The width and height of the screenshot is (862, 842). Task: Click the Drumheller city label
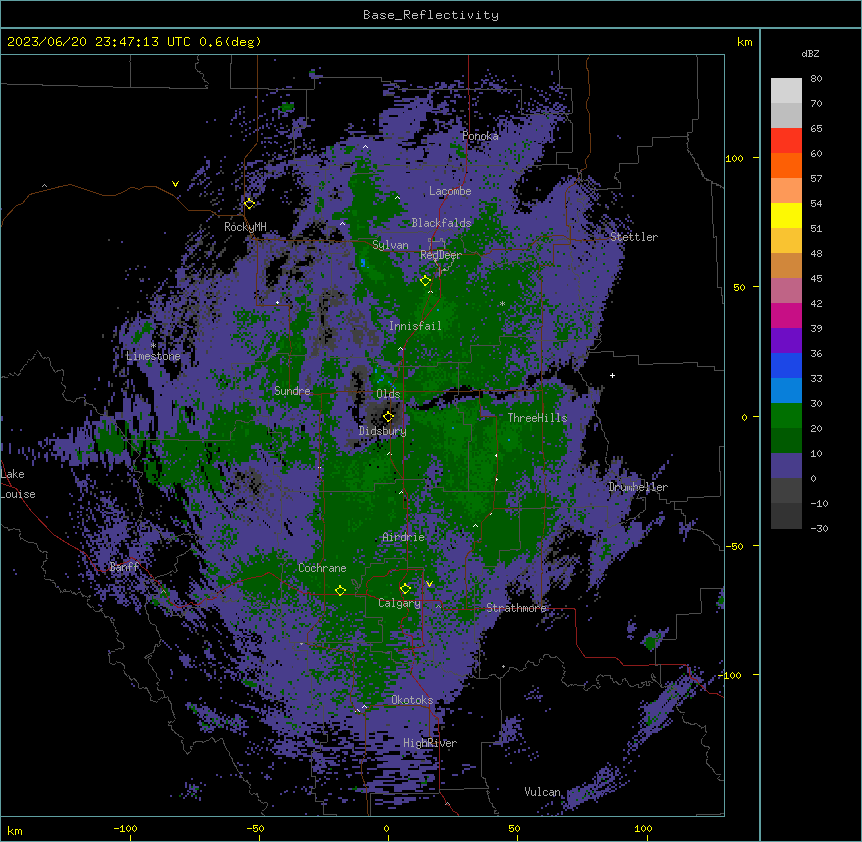point(638,487)
